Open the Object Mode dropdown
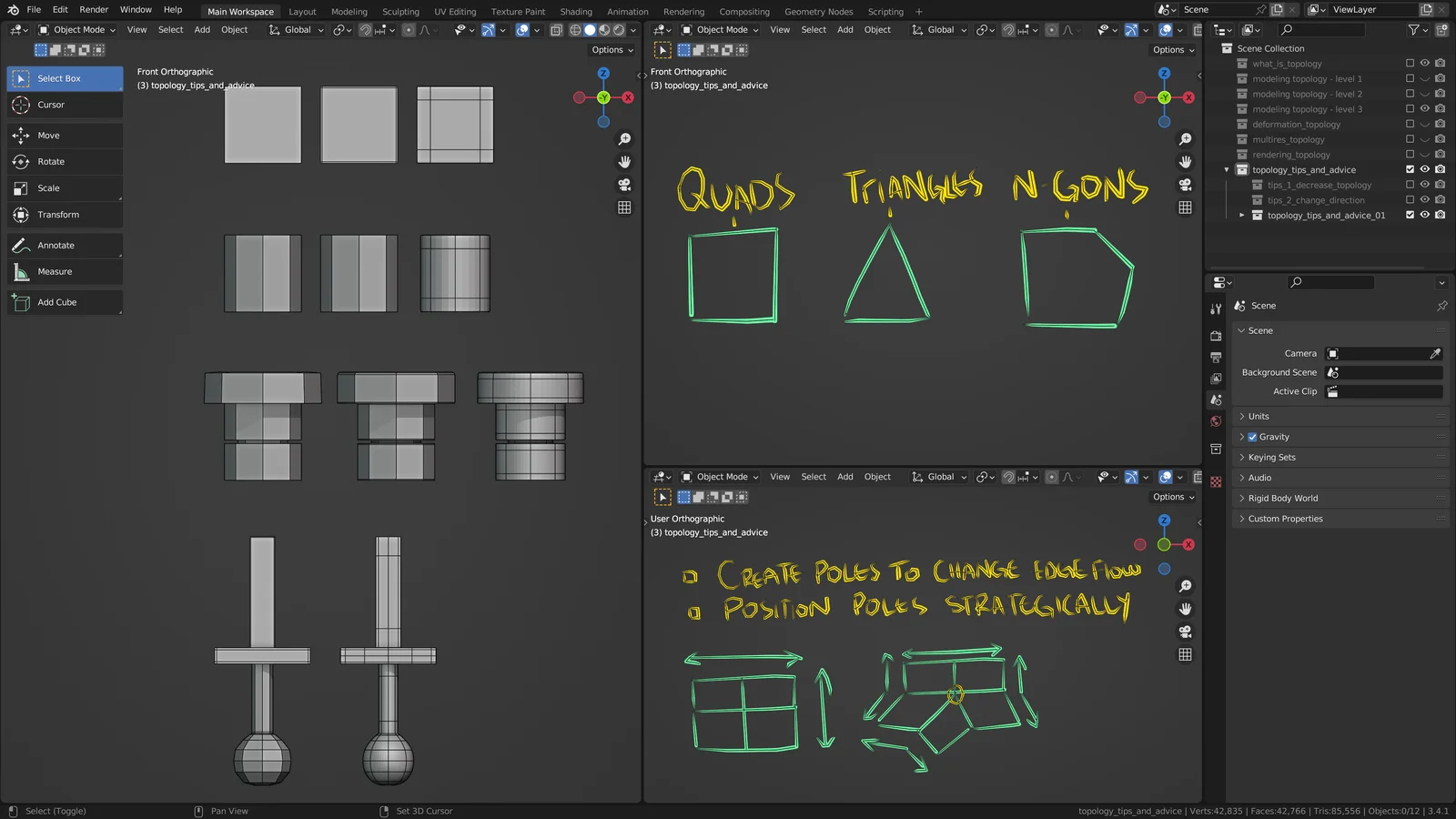 click(x=77, y=30)
